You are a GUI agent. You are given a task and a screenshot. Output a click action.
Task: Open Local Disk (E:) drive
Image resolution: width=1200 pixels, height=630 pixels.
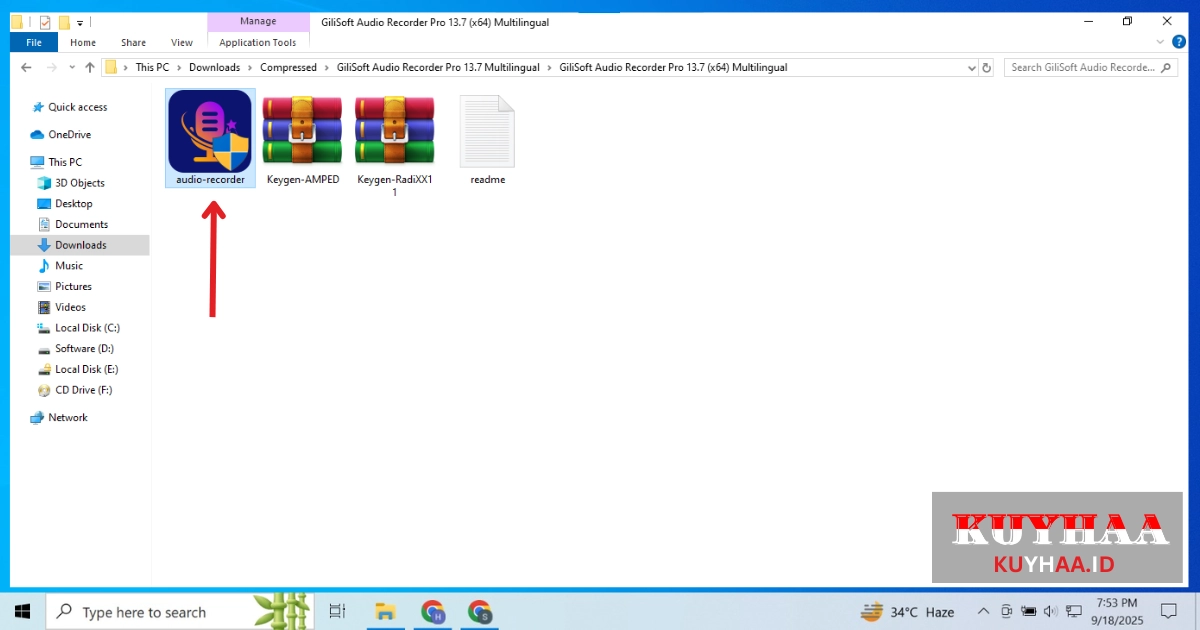79,369
